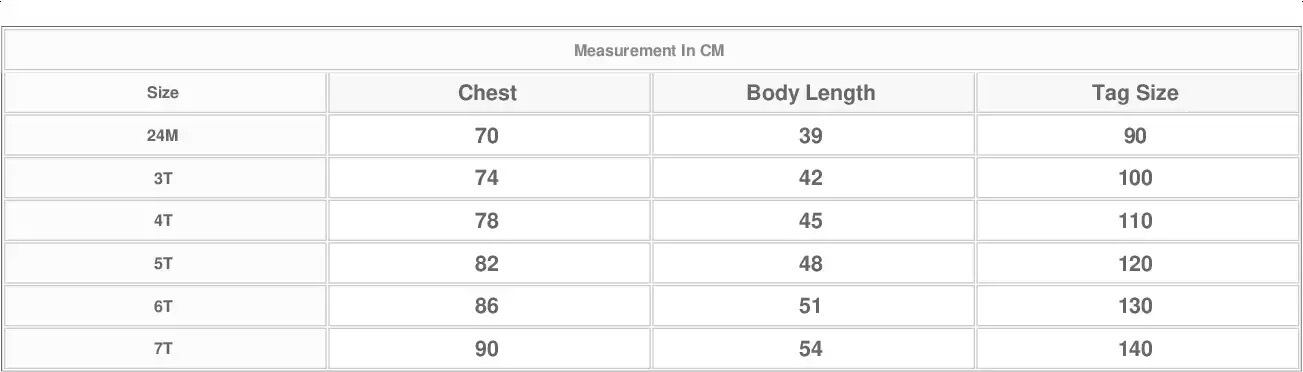The width and height of the screenshot is (1303, 372).
Task: Click the Chest column header
Action: (487, 93)
